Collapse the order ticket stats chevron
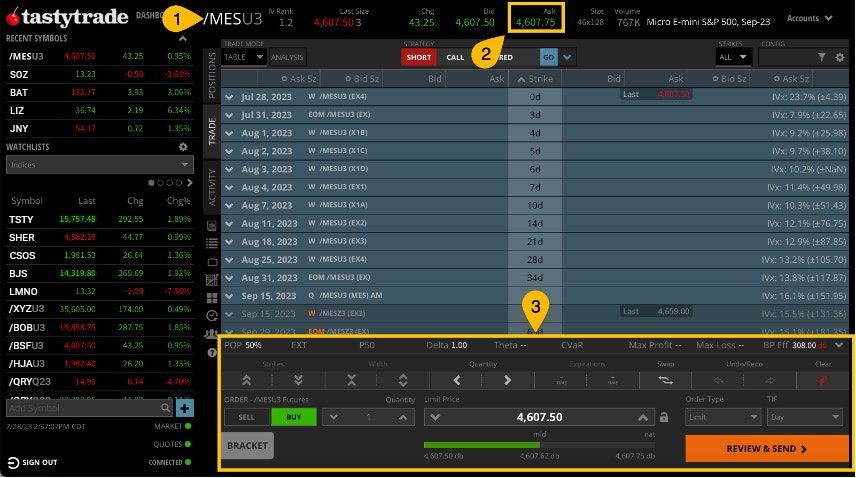Viewport: 856px width, 478px height. pyautogui.click(x=839, y=345)
